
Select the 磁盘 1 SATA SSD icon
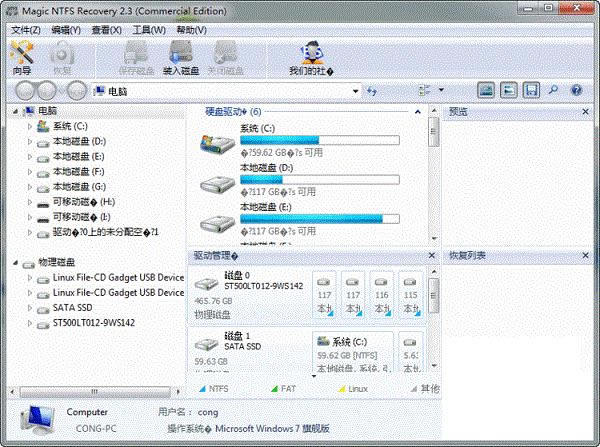point(206,344)
